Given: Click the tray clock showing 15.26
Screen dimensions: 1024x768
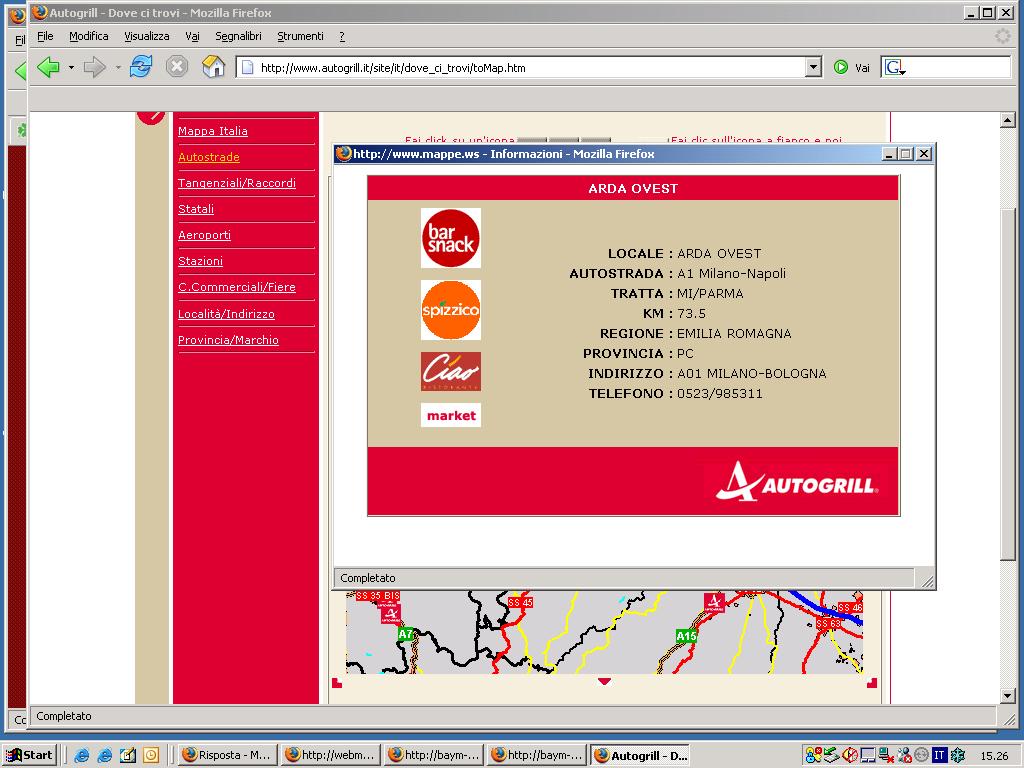Looking at the screenshot, I should 994,756.
